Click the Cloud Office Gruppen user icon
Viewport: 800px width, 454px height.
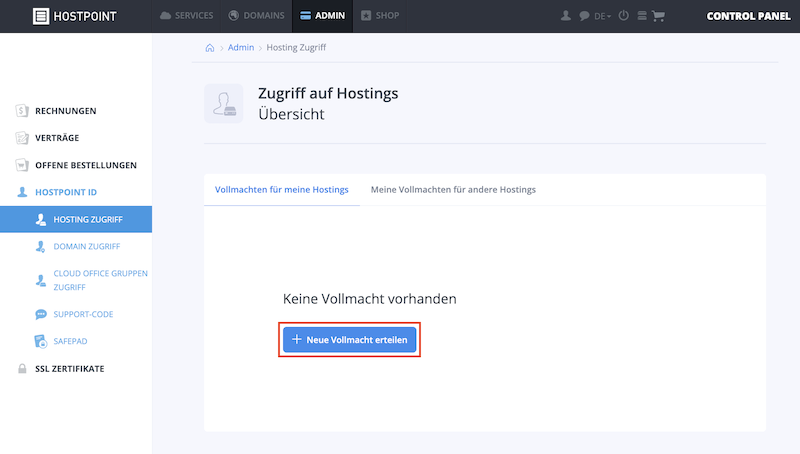pyautogui.click(x=41, y=281)
